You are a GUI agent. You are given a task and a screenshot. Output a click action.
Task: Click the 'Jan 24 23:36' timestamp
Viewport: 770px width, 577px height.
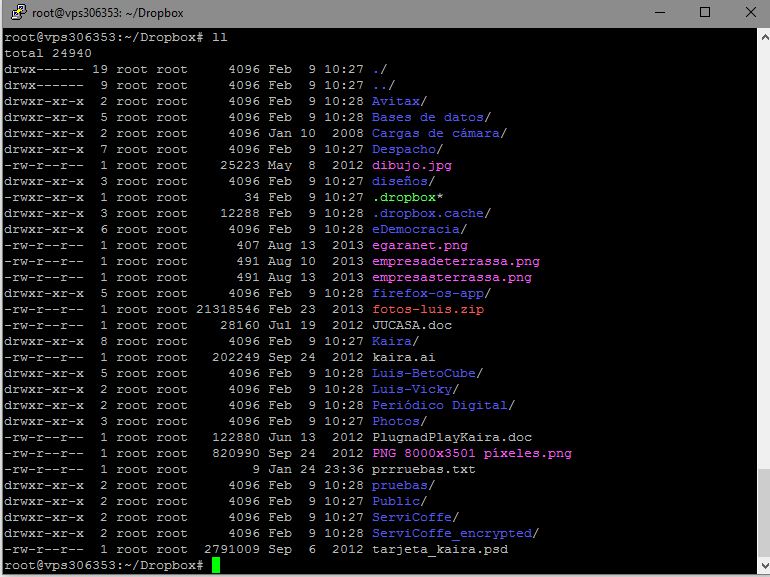(x=316, y=469)
